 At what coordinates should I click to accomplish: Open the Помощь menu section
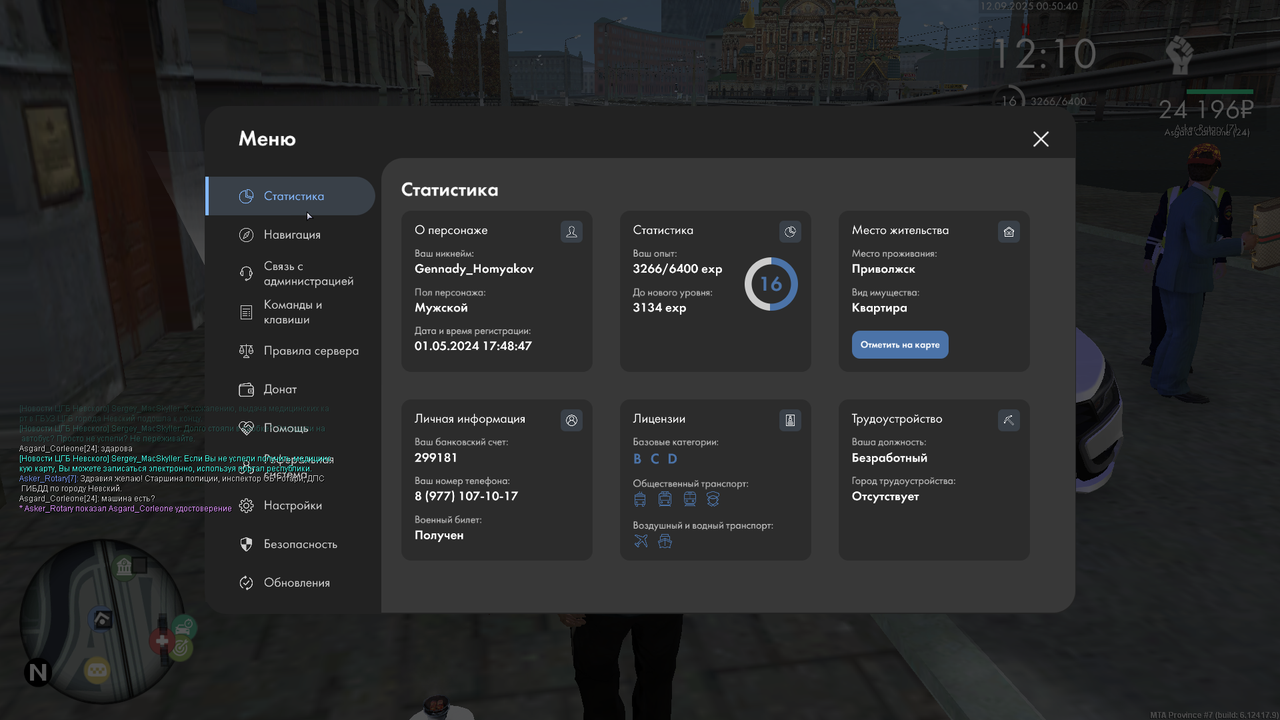coord(291,428)
